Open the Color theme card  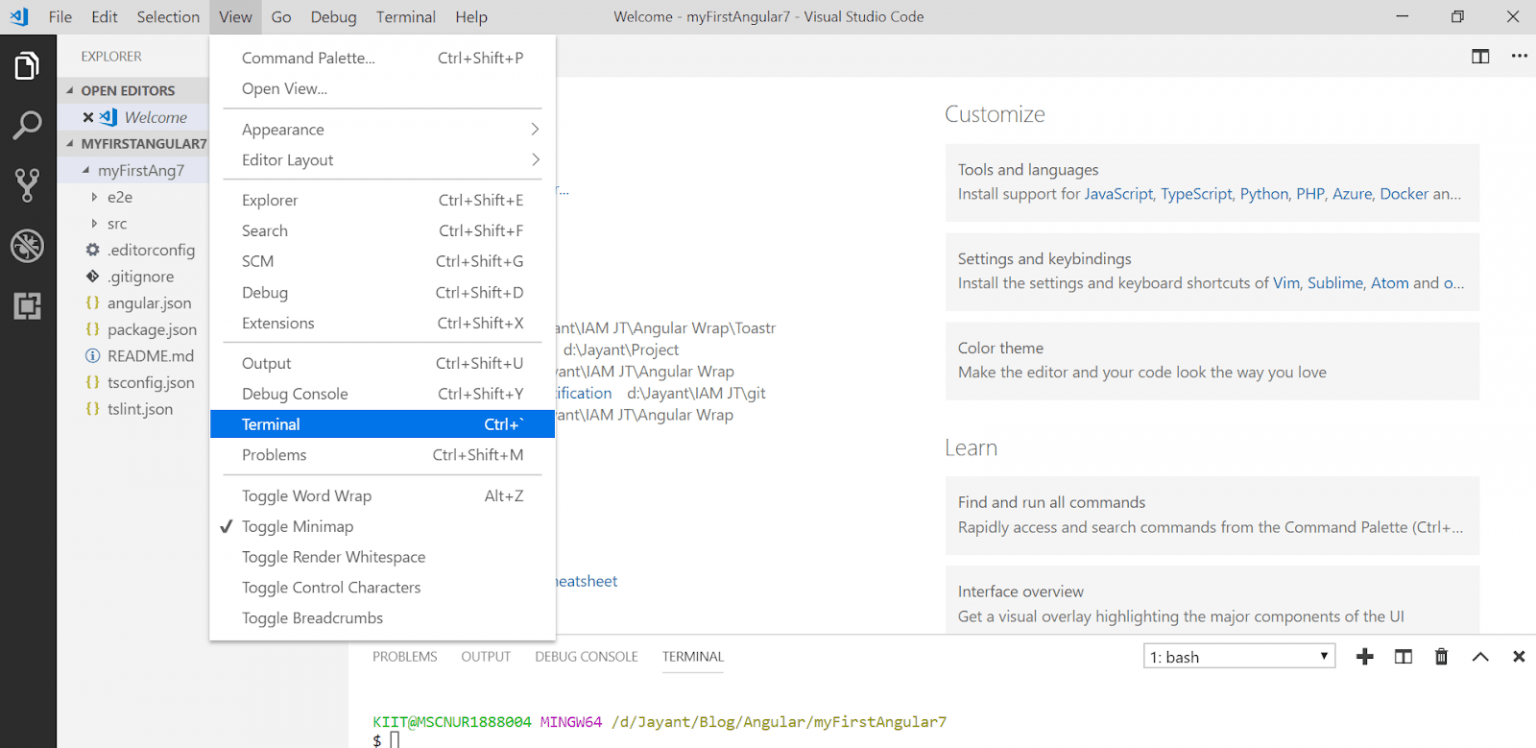1212,360
